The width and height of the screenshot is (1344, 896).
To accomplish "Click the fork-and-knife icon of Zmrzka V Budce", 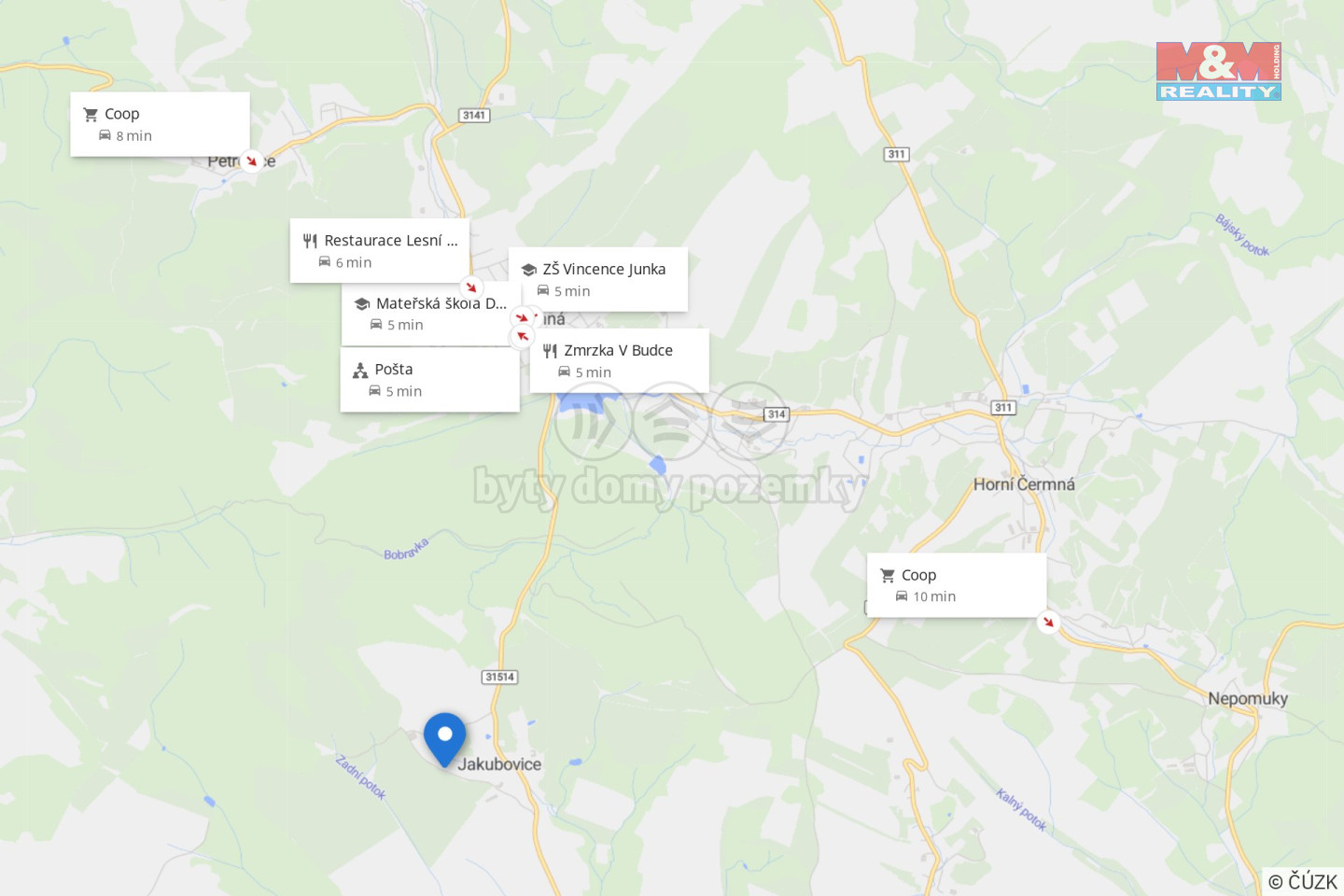I will 550,351.
